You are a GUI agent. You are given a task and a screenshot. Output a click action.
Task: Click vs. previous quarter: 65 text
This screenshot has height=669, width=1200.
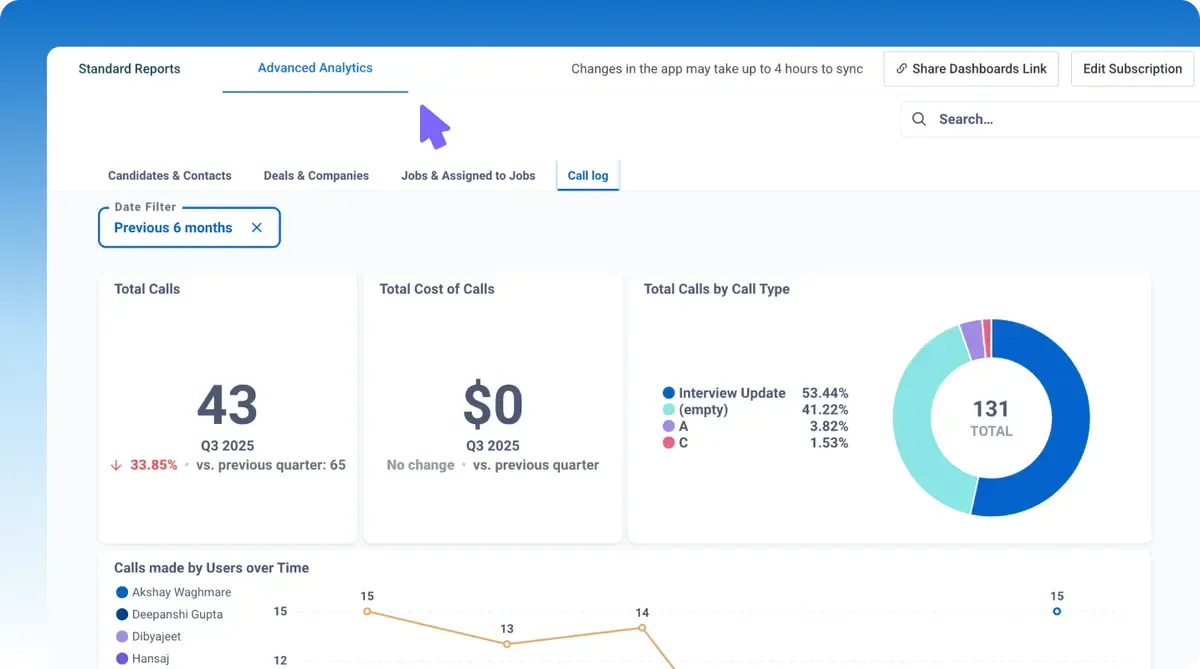tap(271, 465)
